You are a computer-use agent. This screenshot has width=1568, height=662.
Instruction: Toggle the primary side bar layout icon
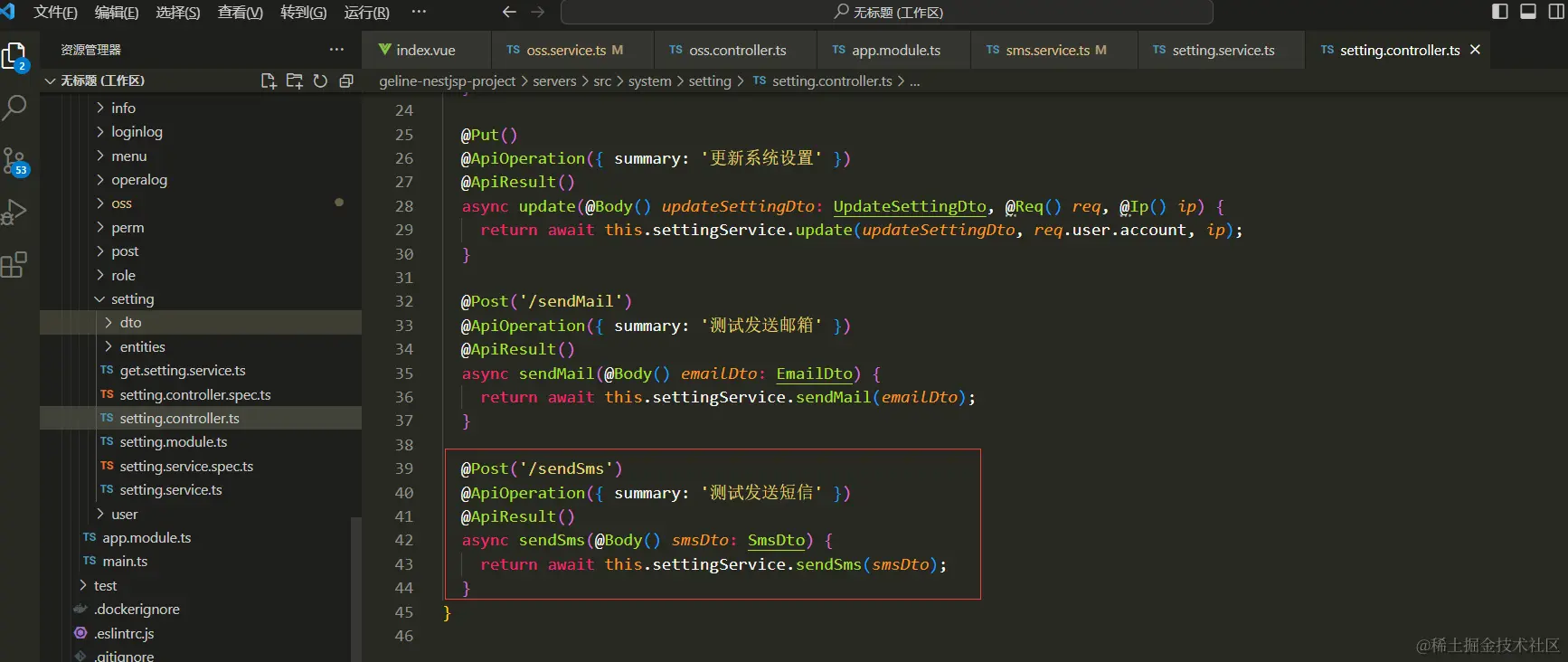coord(1500,12)
